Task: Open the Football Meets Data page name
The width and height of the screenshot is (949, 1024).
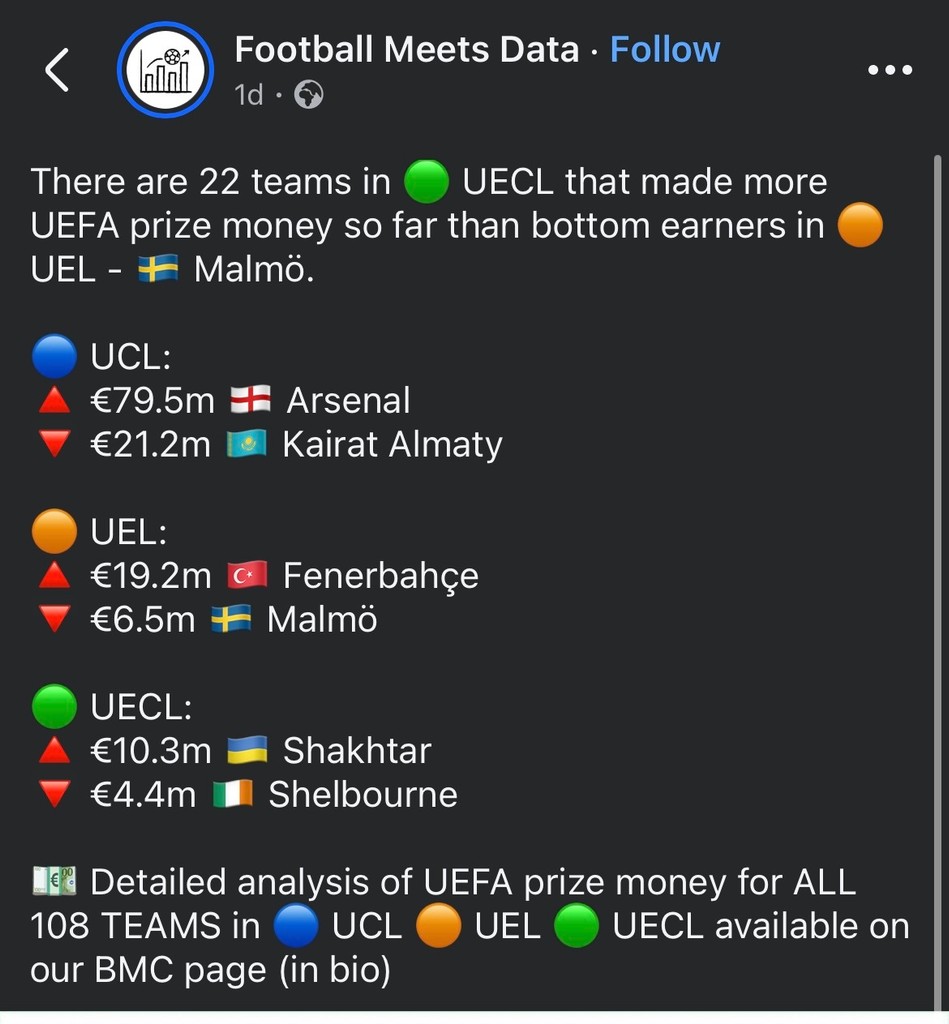Action: (406, 49)
